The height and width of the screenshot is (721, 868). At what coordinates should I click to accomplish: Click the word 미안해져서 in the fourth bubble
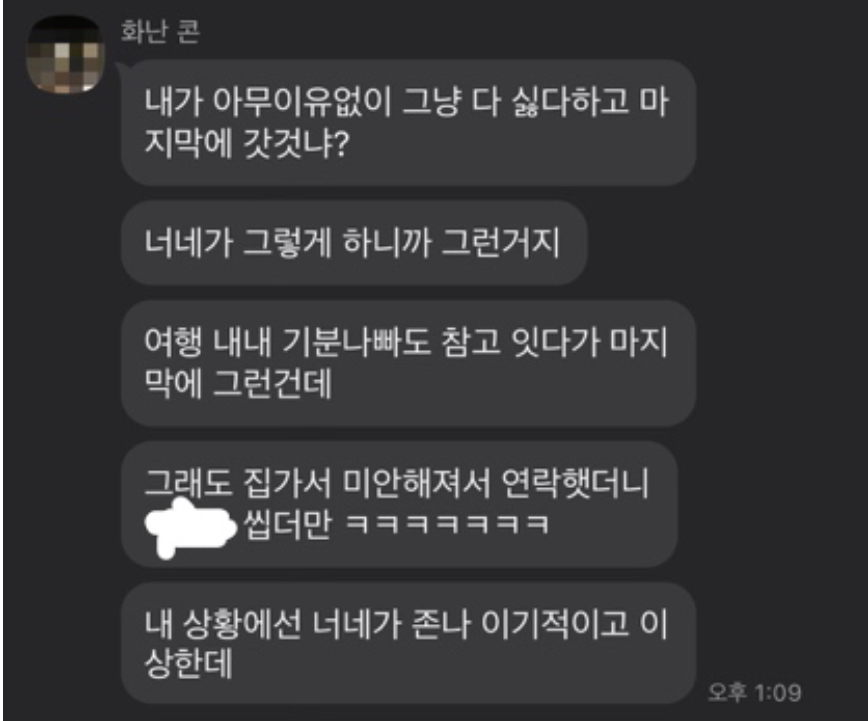pyautogui.click(x=416, y=483)
